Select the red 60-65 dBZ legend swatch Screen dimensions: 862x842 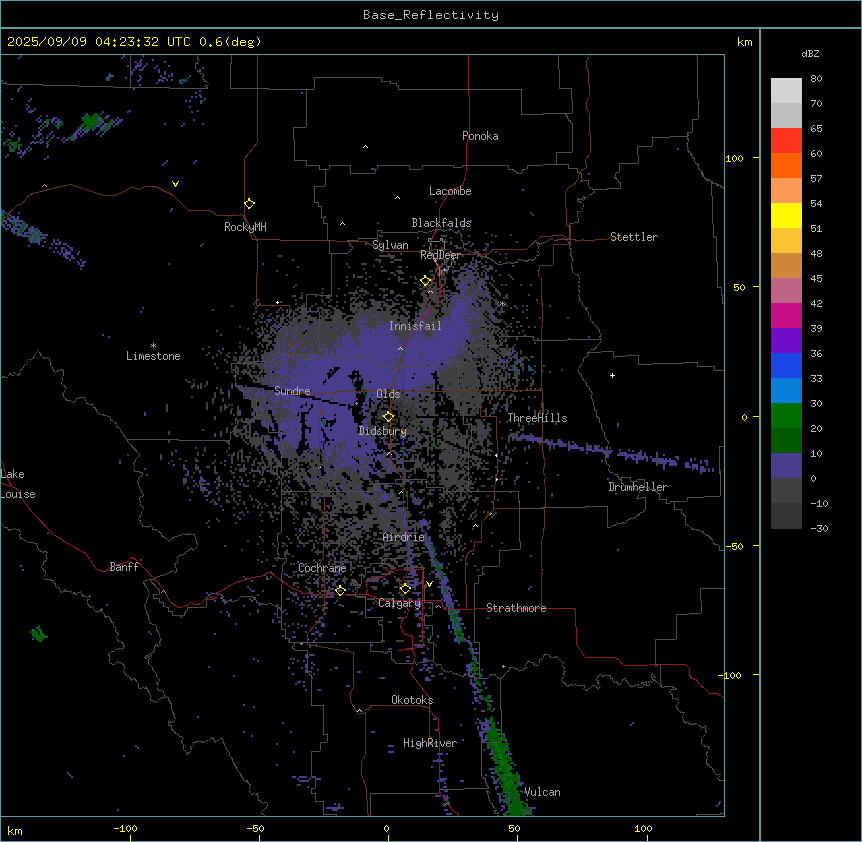(786, 141)
